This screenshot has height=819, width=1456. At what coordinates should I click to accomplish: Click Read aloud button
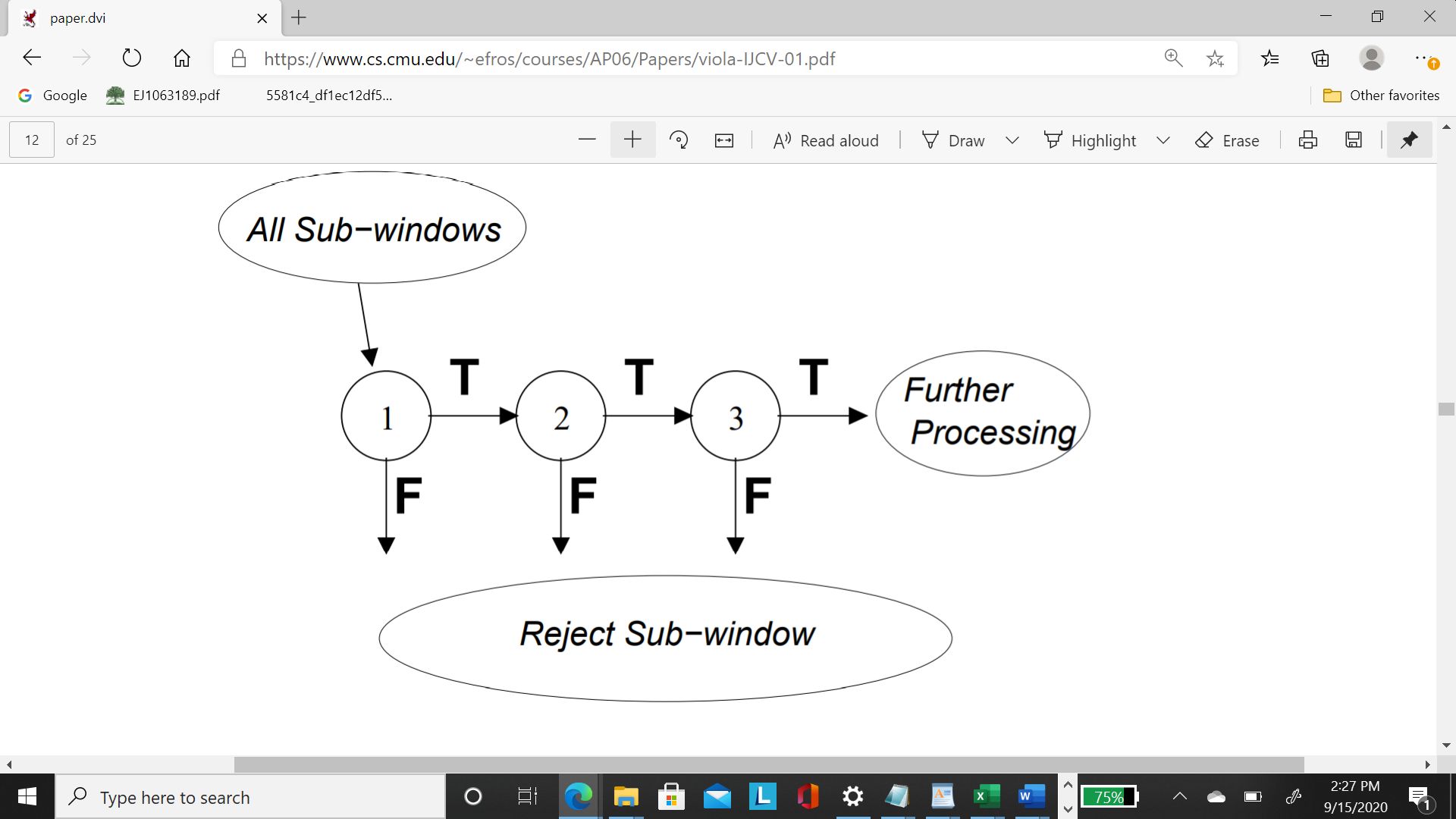click(825, 140)
